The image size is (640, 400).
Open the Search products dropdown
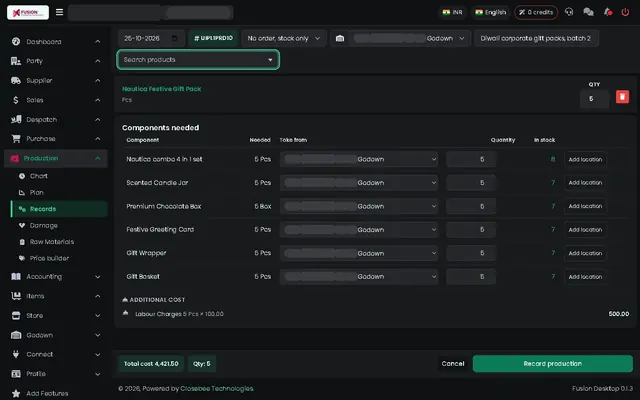[x=198, y=60]
